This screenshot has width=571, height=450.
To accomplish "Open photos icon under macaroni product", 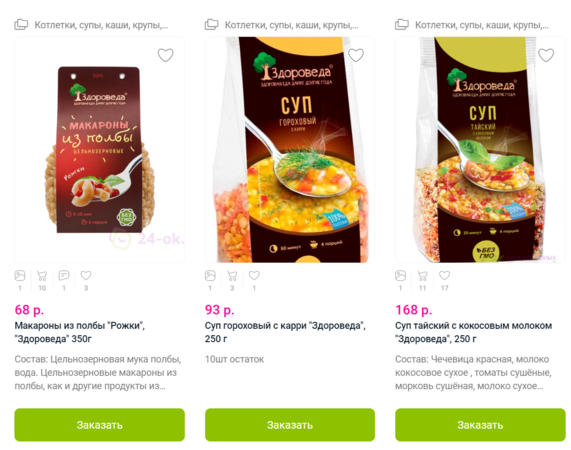I will coord(20,276).
